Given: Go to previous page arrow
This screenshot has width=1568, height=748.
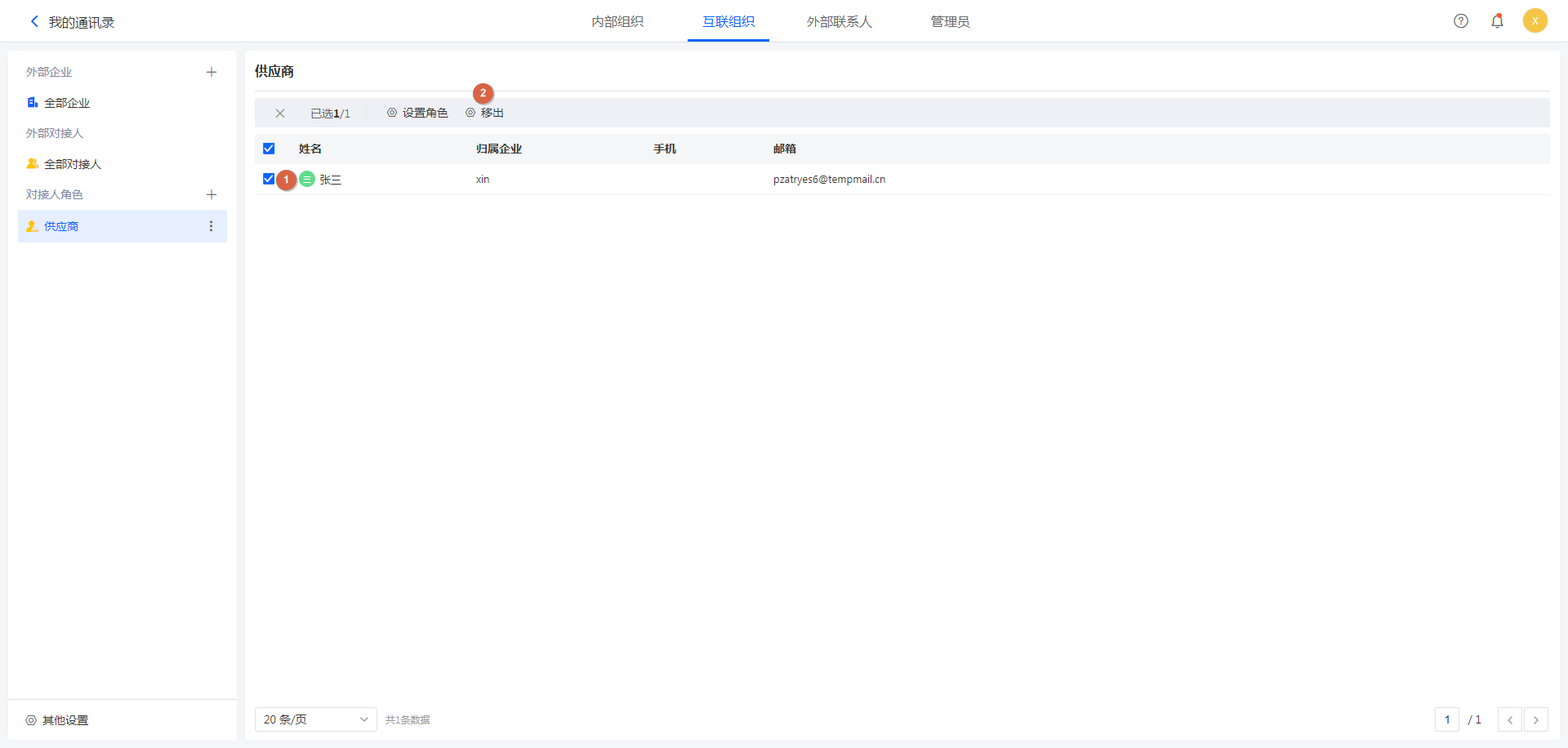Looking at the screenshot, I should coord(1509,719).
